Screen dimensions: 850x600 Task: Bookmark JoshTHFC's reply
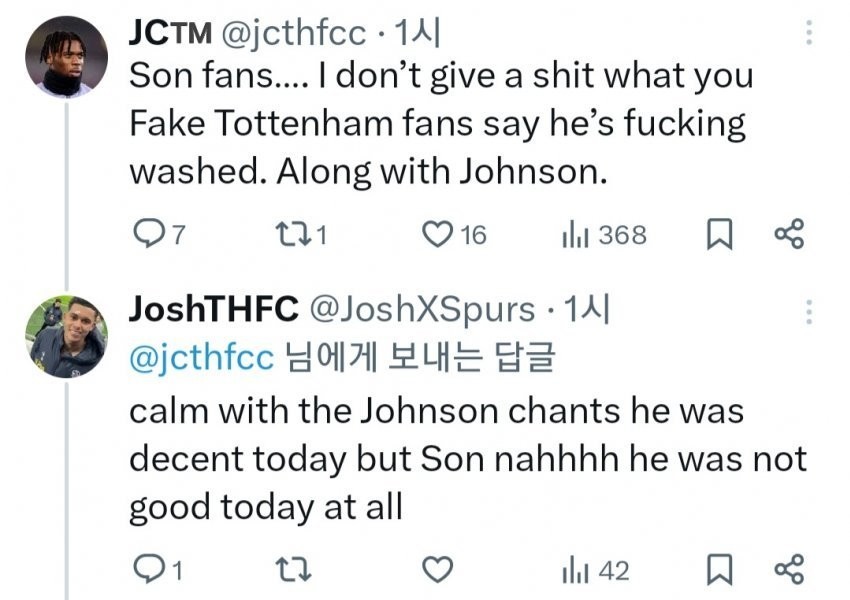718,570
